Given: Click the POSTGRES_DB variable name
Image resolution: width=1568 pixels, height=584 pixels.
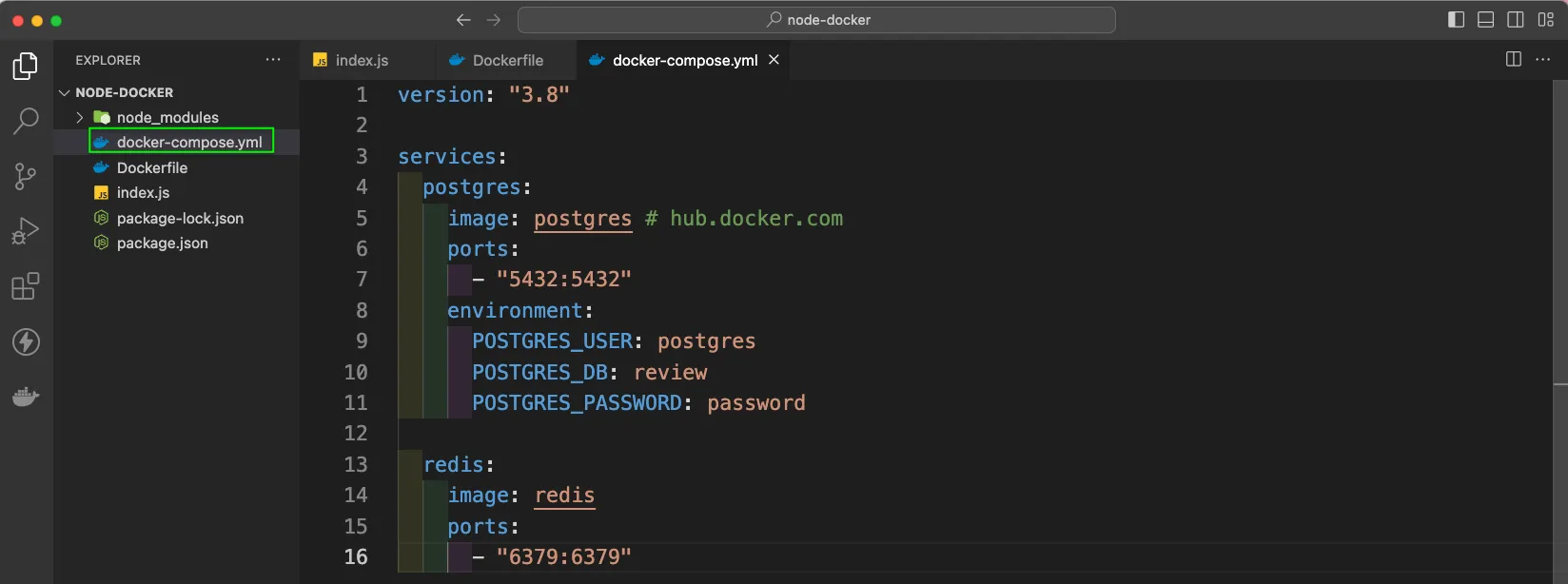Looking at the screenshot, I should click(539, 373).
